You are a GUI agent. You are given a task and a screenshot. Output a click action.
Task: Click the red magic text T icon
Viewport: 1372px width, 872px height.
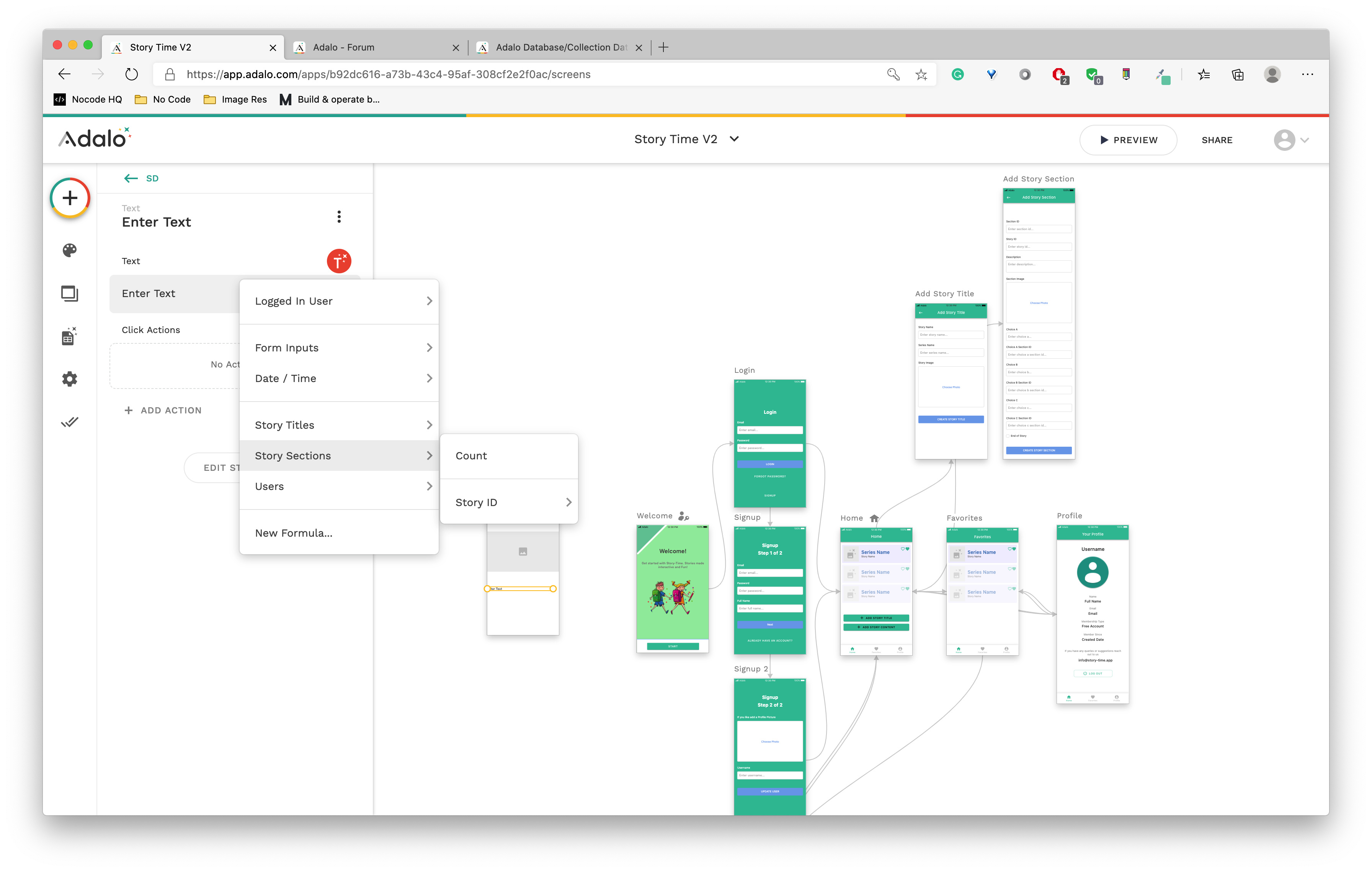[x=339, y=261]
